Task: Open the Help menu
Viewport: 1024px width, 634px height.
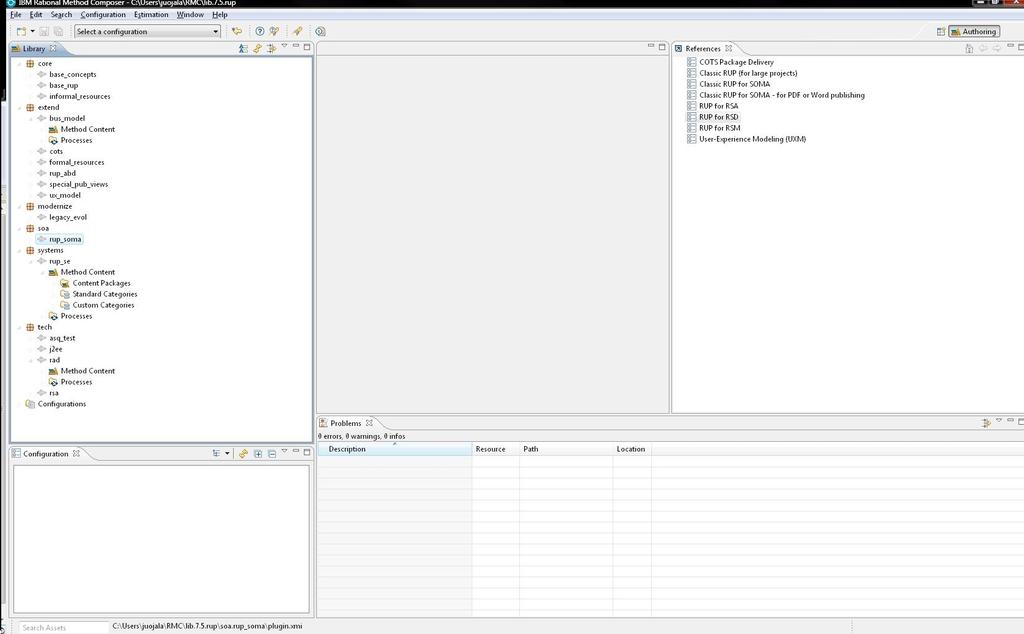Action: click(220, 14)
